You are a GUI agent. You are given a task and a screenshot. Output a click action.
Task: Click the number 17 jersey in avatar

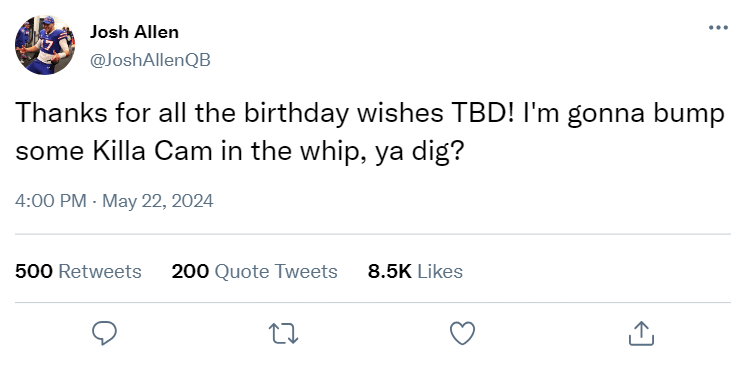[47, 45]
